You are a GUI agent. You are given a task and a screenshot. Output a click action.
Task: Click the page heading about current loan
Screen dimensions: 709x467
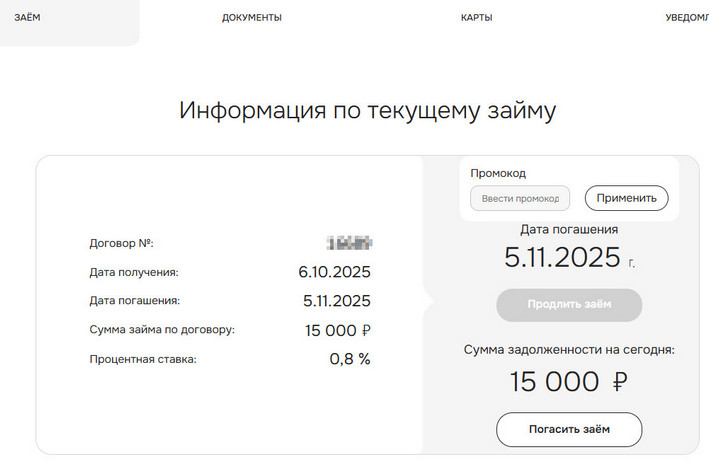tap(367, 110)
